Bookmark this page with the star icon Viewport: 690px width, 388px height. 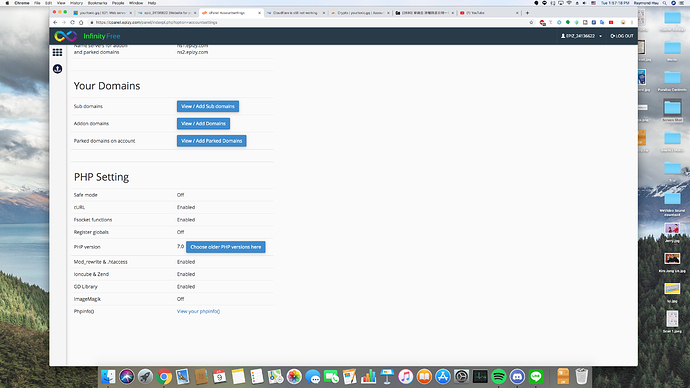point(531,22)
